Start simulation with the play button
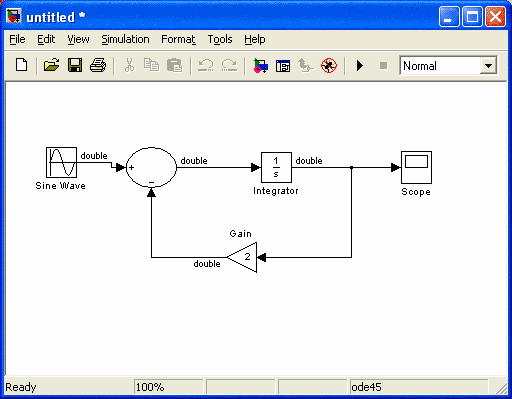 360,65
